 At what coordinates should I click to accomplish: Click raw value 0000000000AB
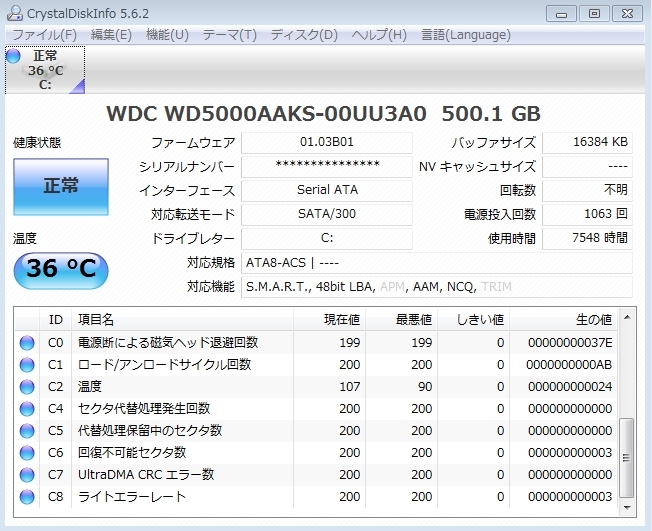click(x=569, y=365)
